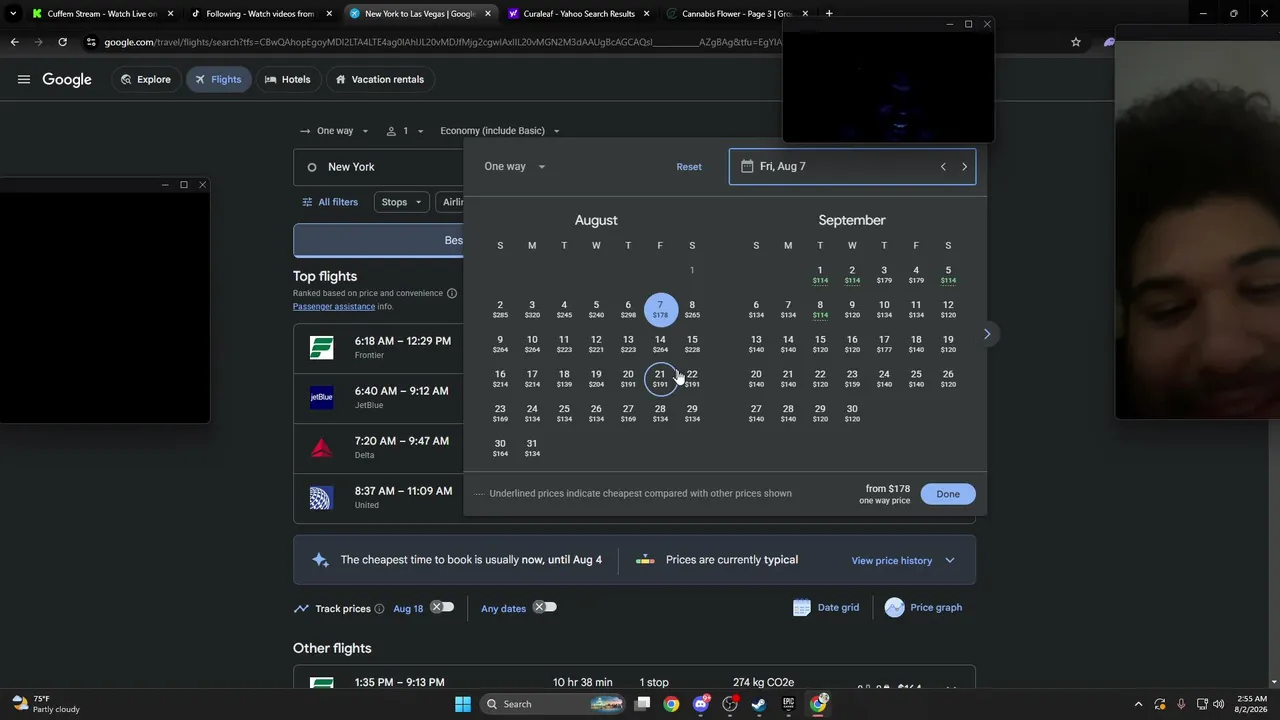The width and height of the screenshot is (1280, 720).
Task: Open the passenger count dropdown
Action: pos(404,131)
